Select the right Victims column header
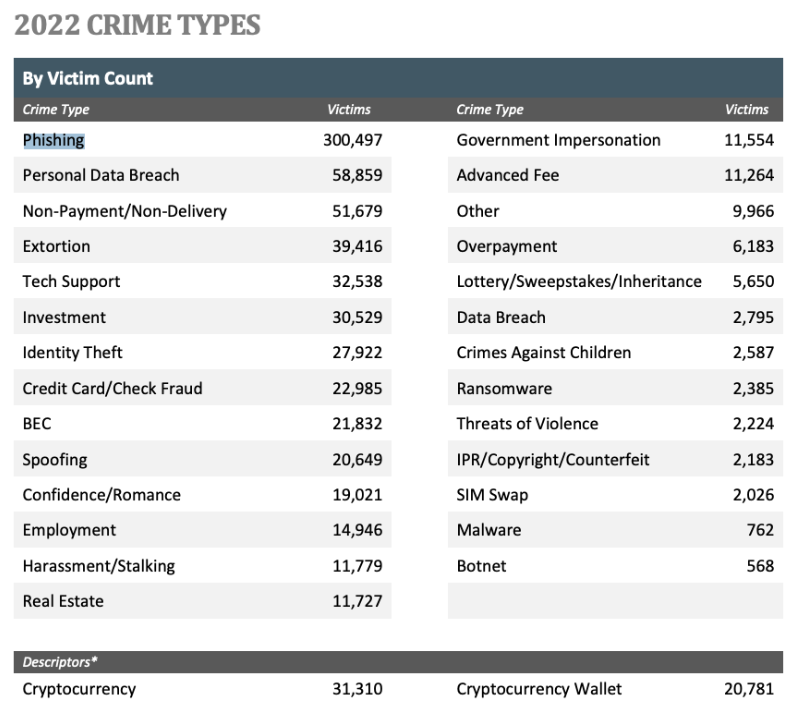The image size is (803, 712). pyautogui.click(x=747, y=110)
